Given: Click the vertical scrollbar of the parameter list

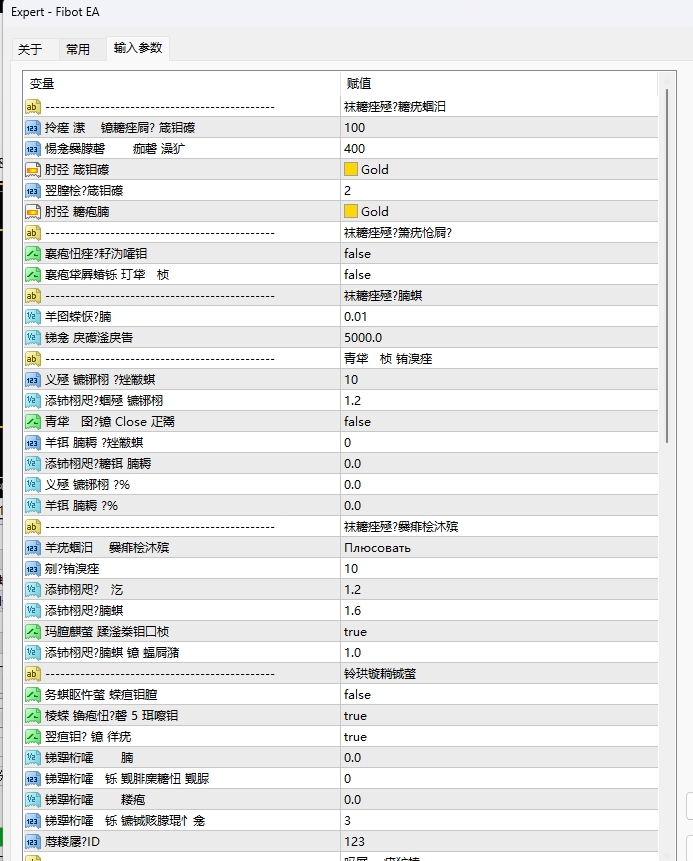Looking at the screenshot, I should coord(667,266).
